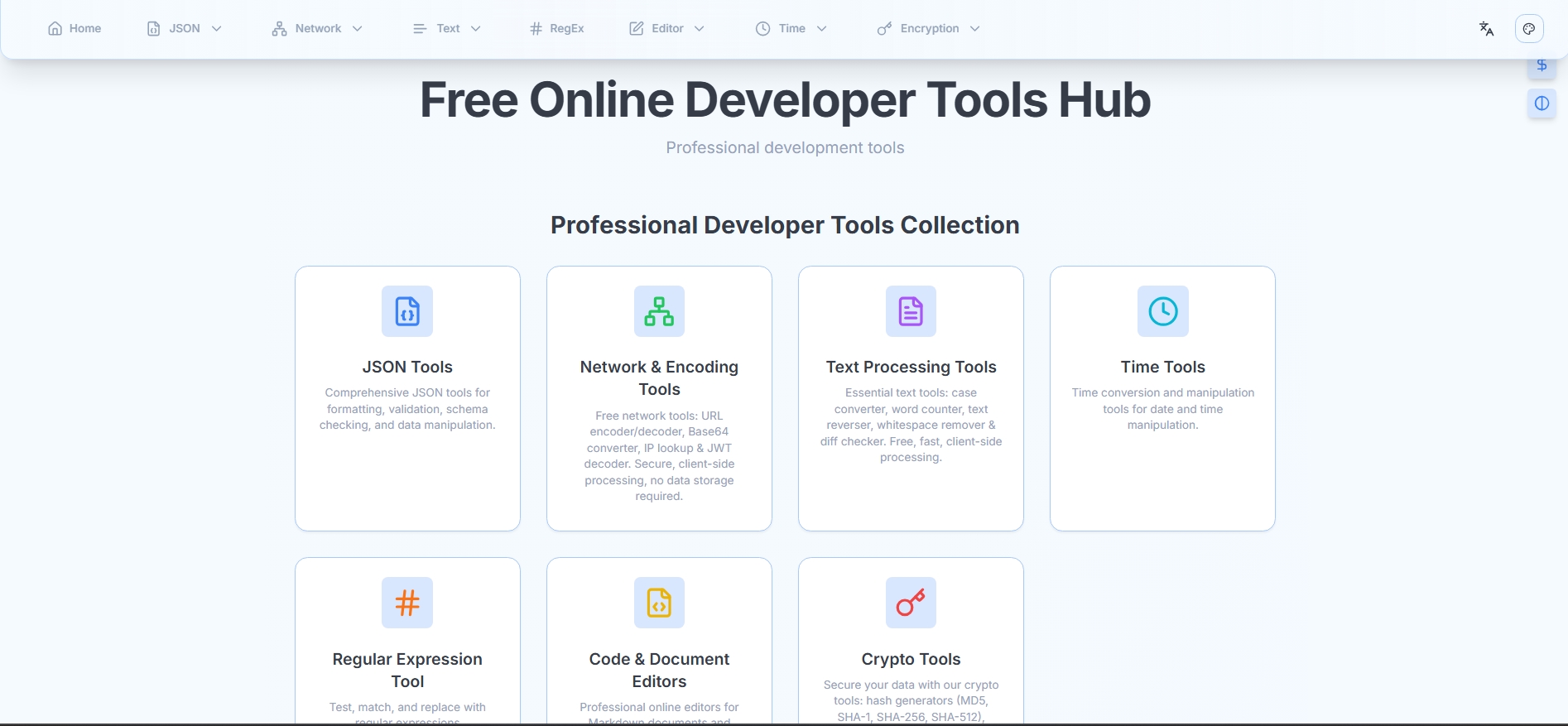Click the red key icon for Crypto Tools
This screenshot has height=726, width=1568.
tap(911, 603)
